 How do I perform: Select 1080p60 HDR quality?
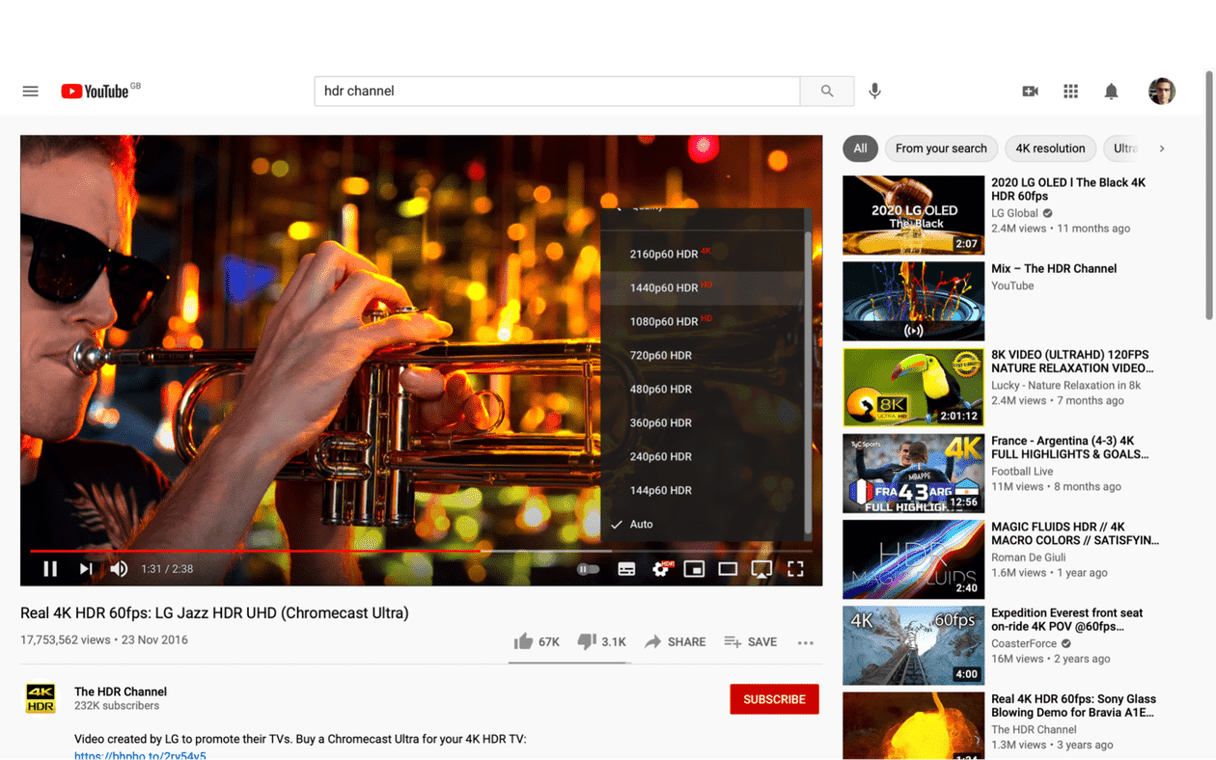coord(702,322)
